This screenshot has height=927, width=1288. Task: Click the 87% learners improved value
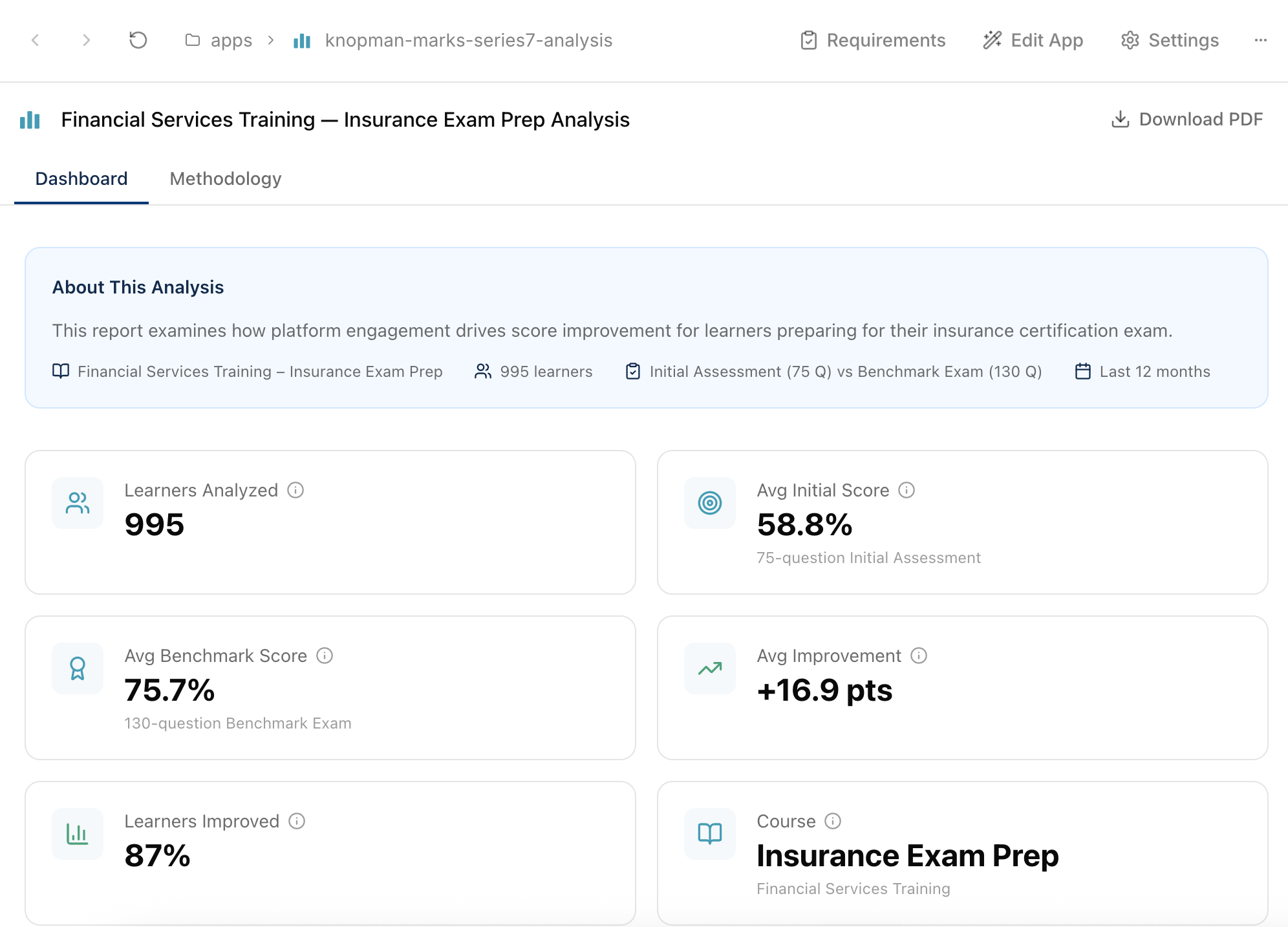click(157, 855)
